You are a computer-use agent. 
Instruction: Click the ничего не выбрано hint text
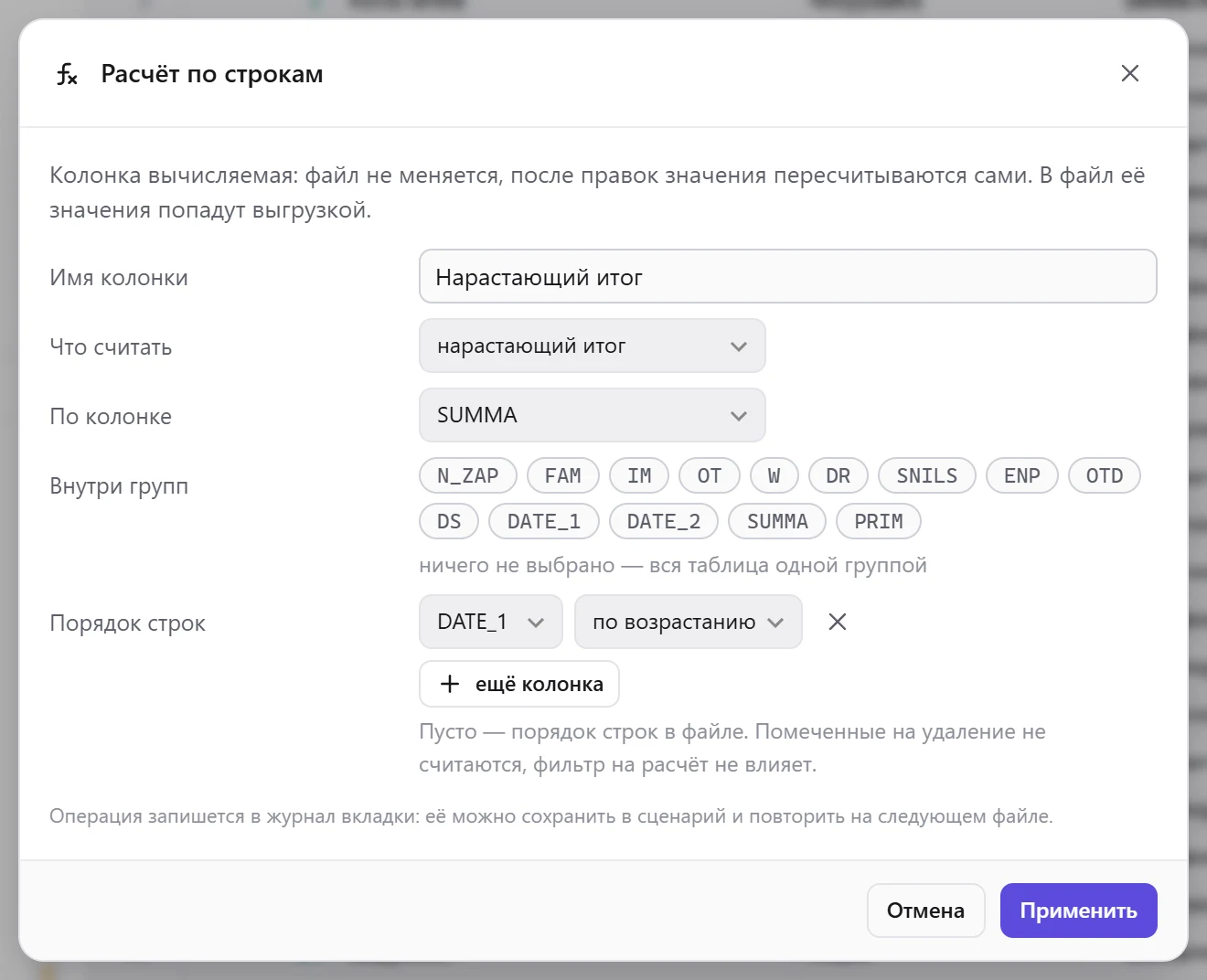[673, 565]
